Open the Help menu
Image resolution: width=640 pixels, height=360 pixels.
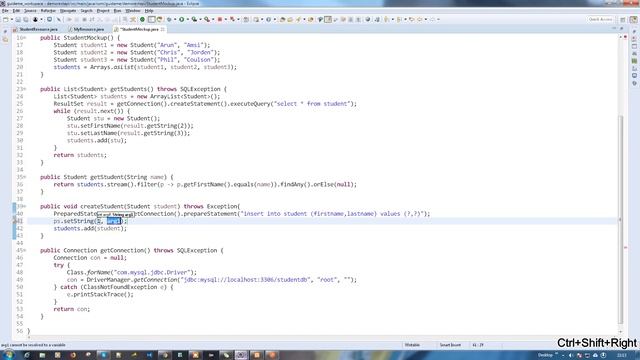point(149,11)
